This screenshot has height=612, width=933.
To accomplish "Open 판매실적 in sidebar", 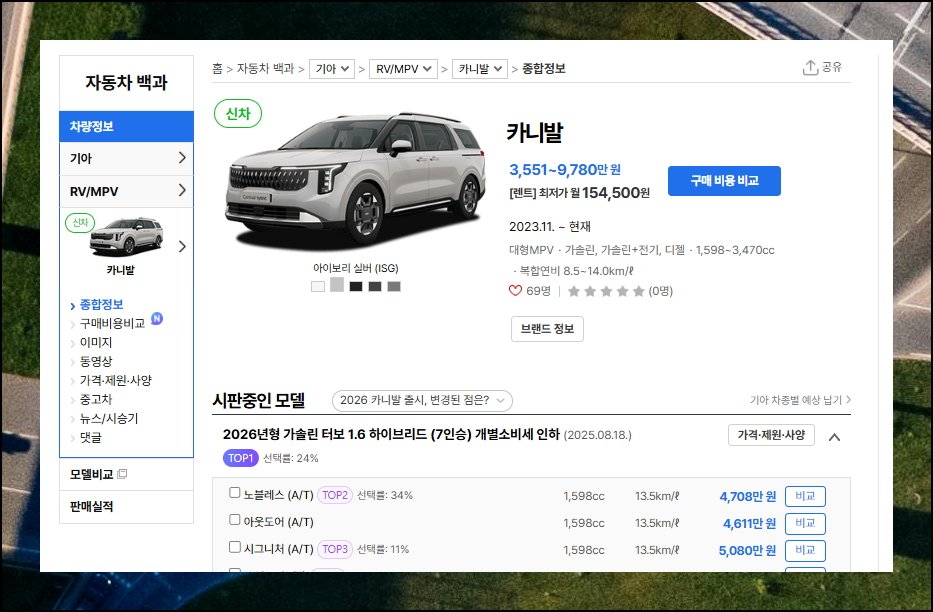I will tap(91, 507).
